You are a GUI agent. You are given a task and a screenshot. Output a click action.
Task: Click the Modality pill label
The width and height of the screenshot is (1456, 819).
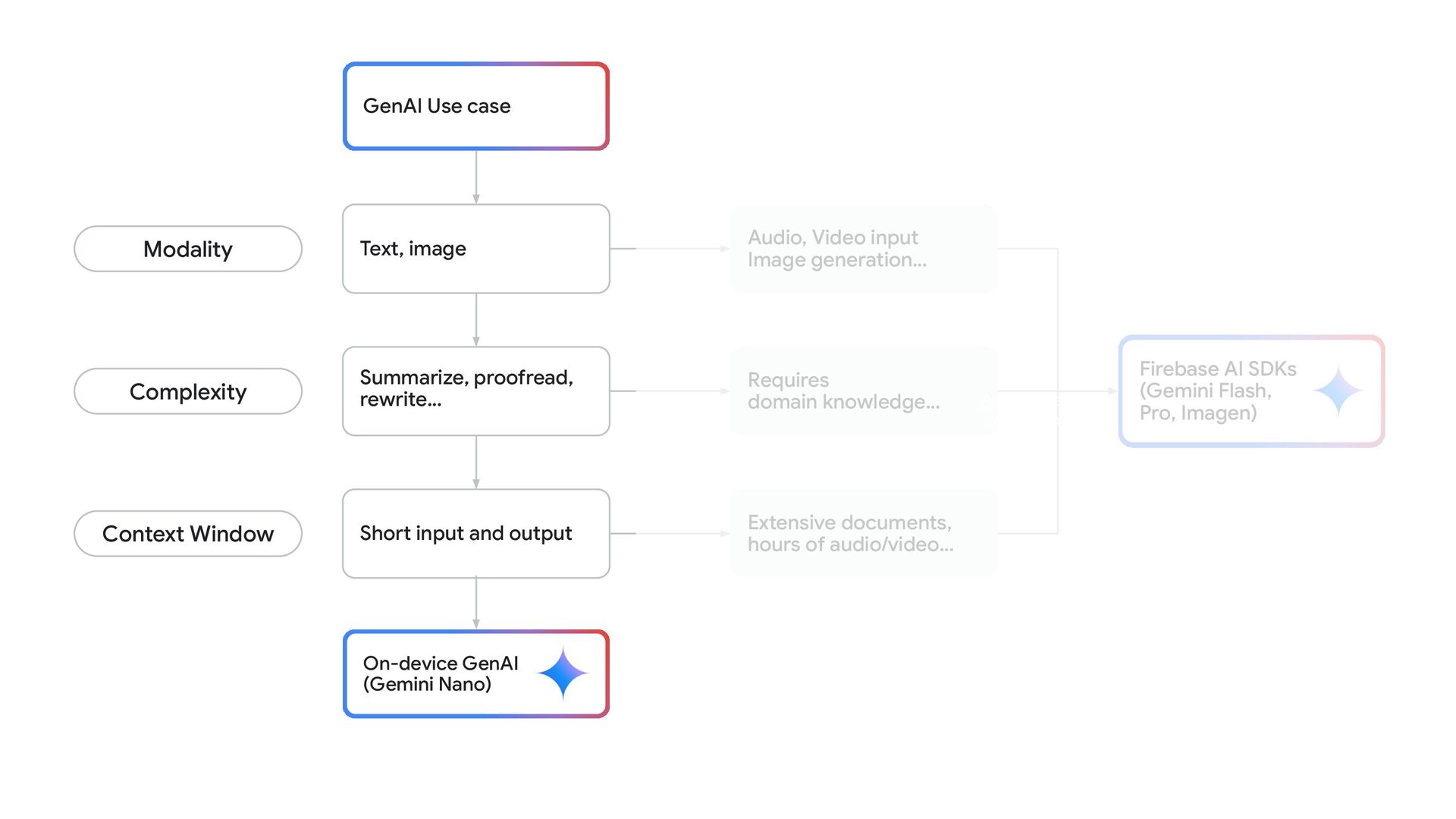[188, 249]
